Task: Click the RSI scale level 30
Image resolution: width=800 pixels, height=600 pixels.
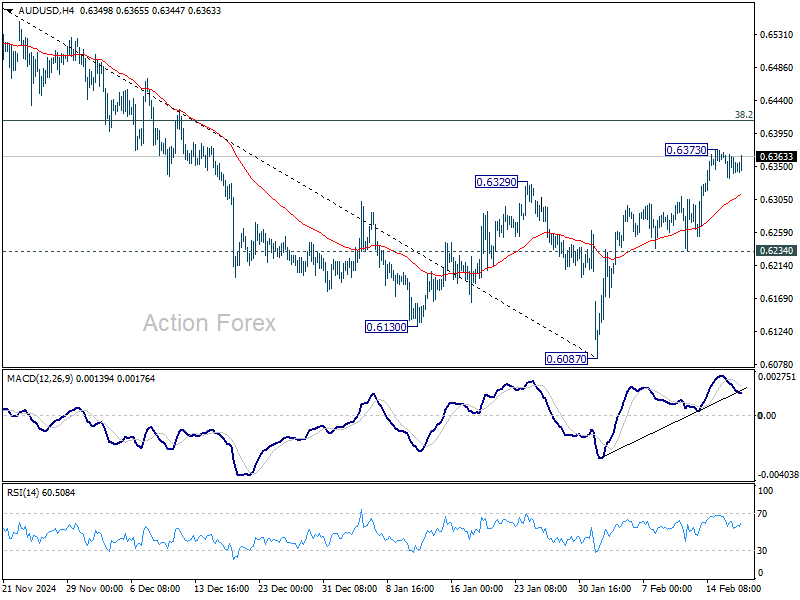Action: [762, 551]
